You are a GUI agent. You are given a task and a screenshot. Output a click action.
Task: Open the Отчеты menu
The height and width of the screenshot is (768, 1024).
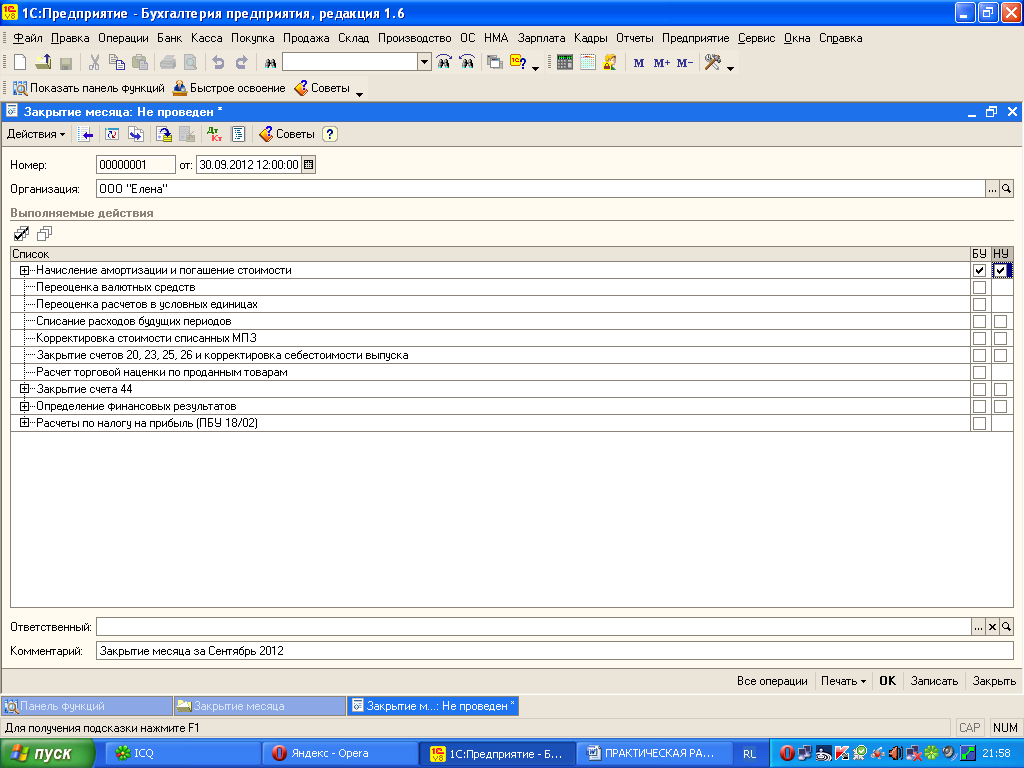(x=634, y=38)
